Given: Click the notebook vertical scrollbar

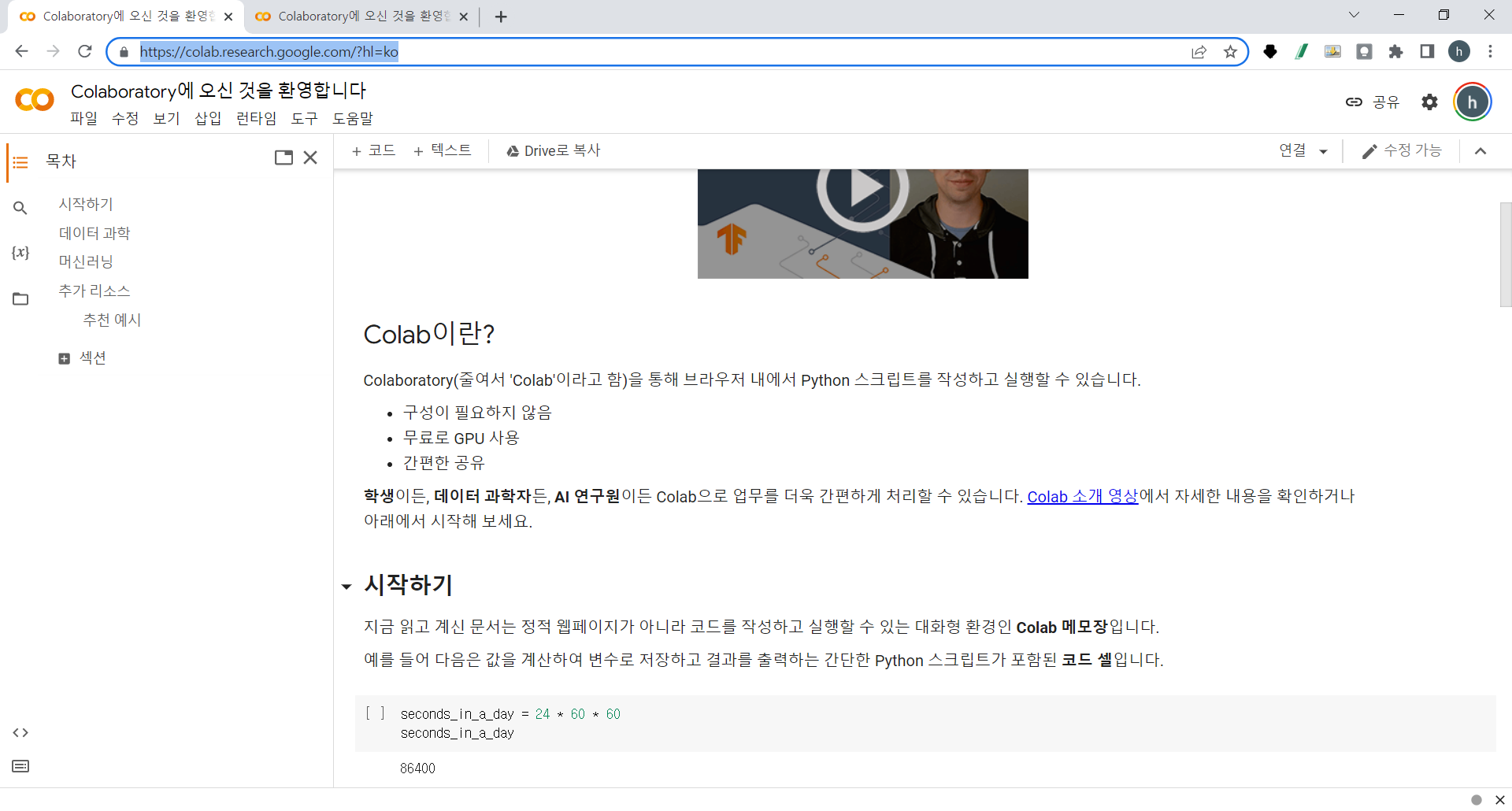Looking at the screenshot, I should pos(1506,254).
